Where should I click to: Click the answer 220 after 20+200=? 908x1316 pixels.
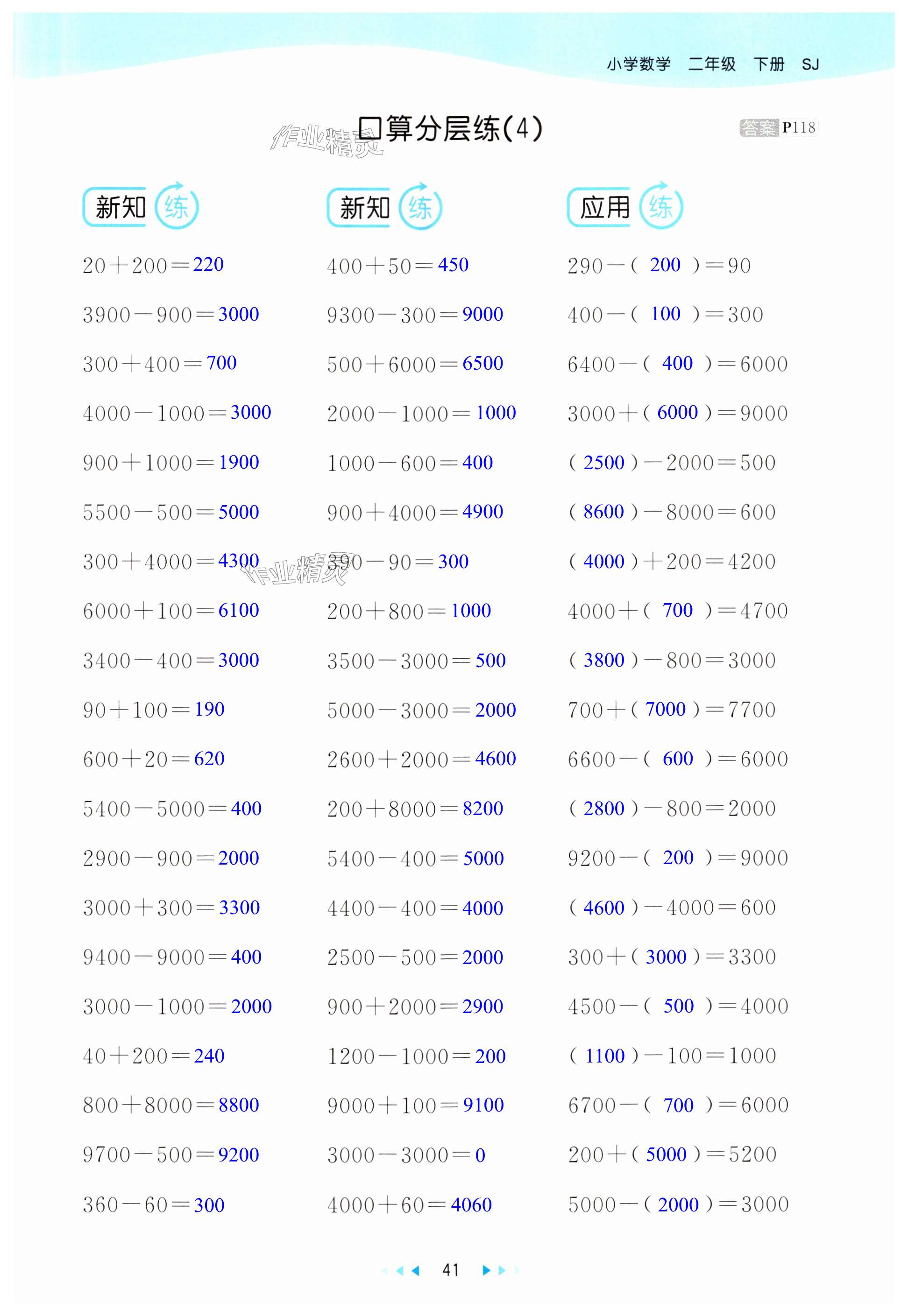(208, 265)
